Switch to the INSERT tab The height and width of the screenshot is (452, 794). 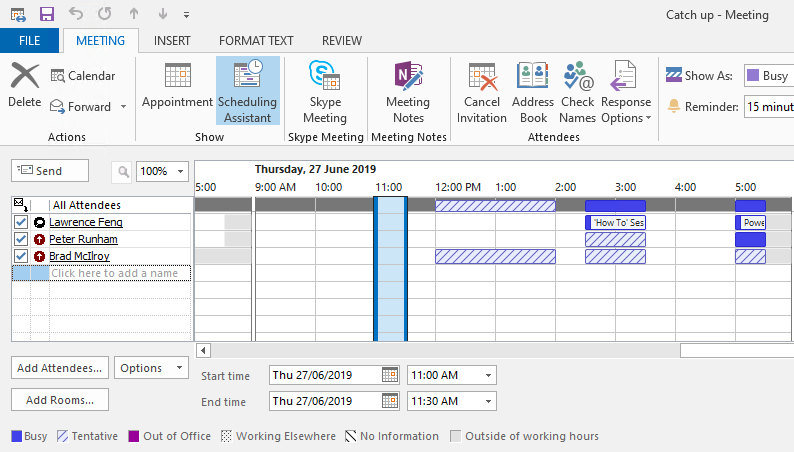[172, 40]
